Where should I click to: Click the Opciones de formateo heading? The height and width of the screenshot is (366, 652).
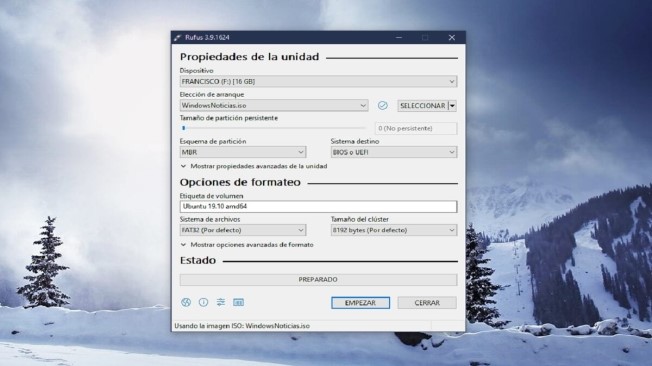coord(240,183)
